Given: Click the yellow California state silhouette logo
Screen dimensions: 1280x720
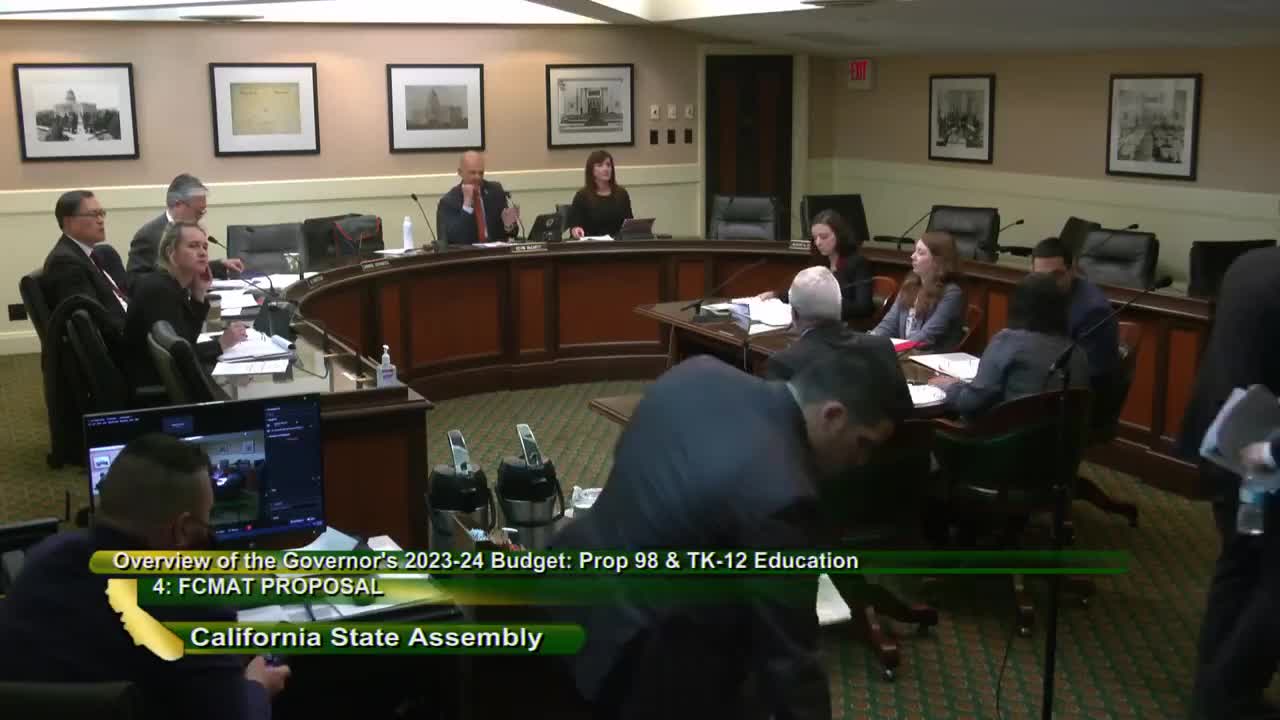Looking at the screenshot, I should [143, 620].
